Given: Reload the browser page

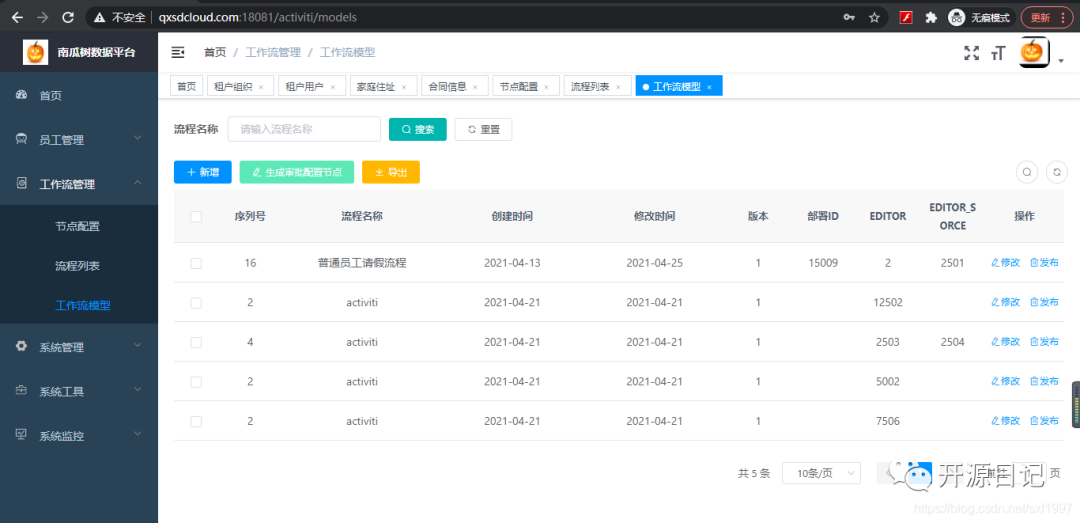Looking at the screenshot, I should (x=68, y=17).
